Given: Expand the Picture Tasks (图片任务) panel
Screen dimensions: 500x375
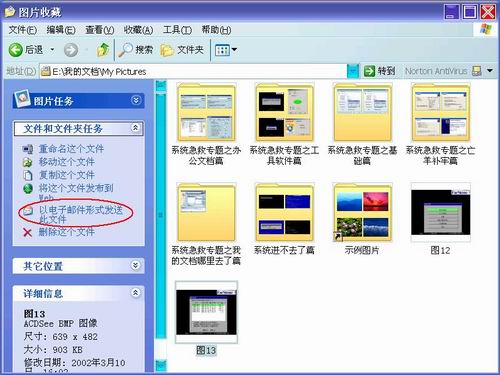Looking at the screenshot, I should [136, 100].
